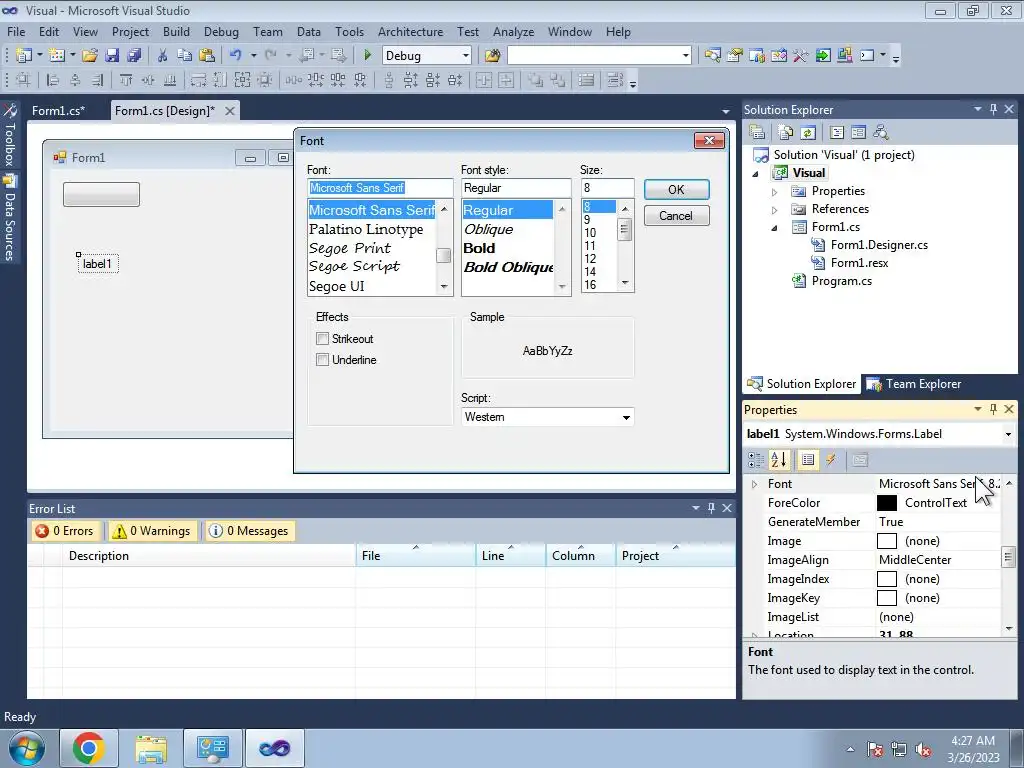
Task: Open the Architecture menu
Action: (x=410, y=31)
